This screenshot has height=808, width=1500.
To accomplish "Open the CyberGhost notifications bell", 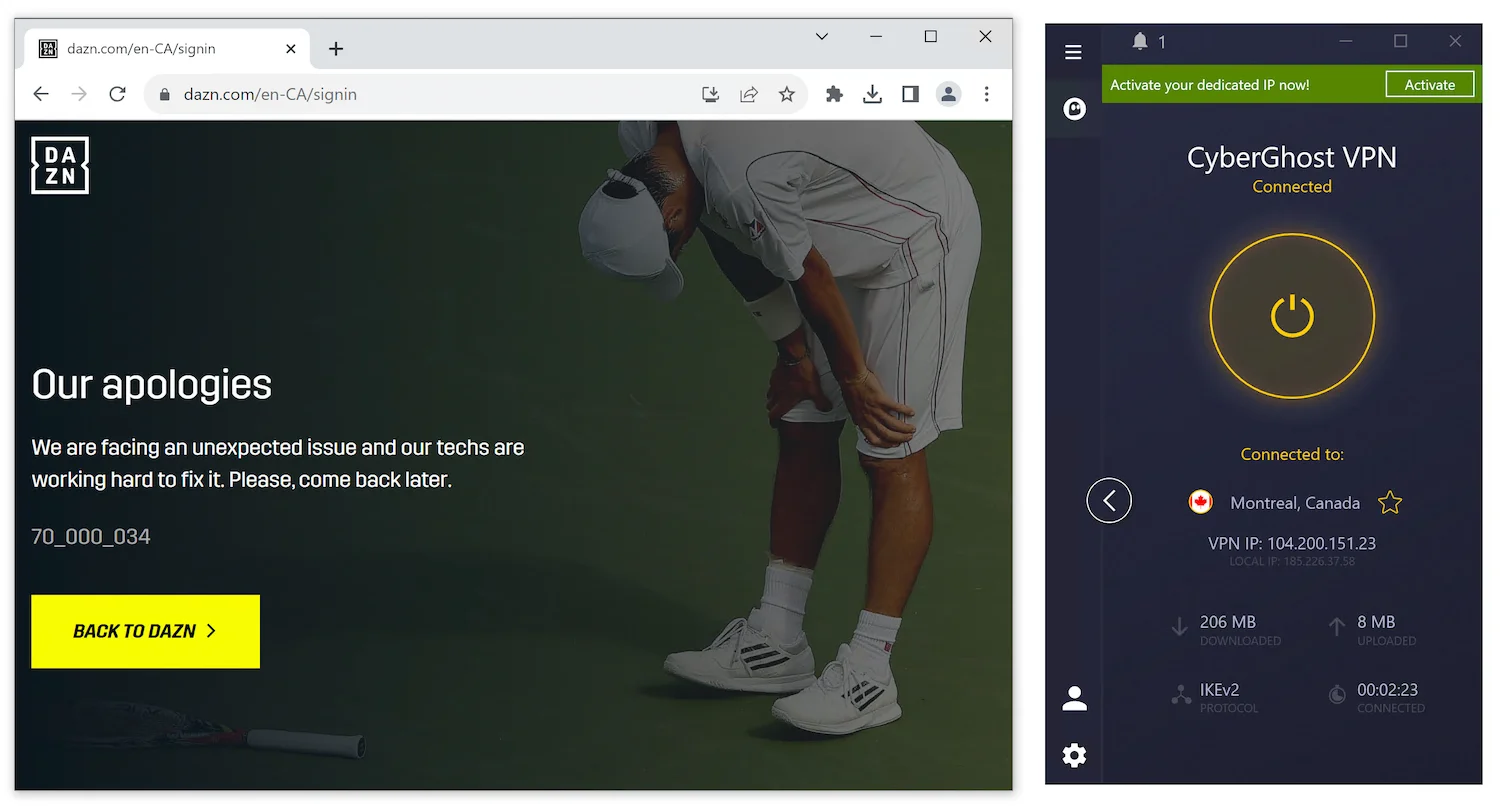I will pyautogui.click(x=1140, y=41).
